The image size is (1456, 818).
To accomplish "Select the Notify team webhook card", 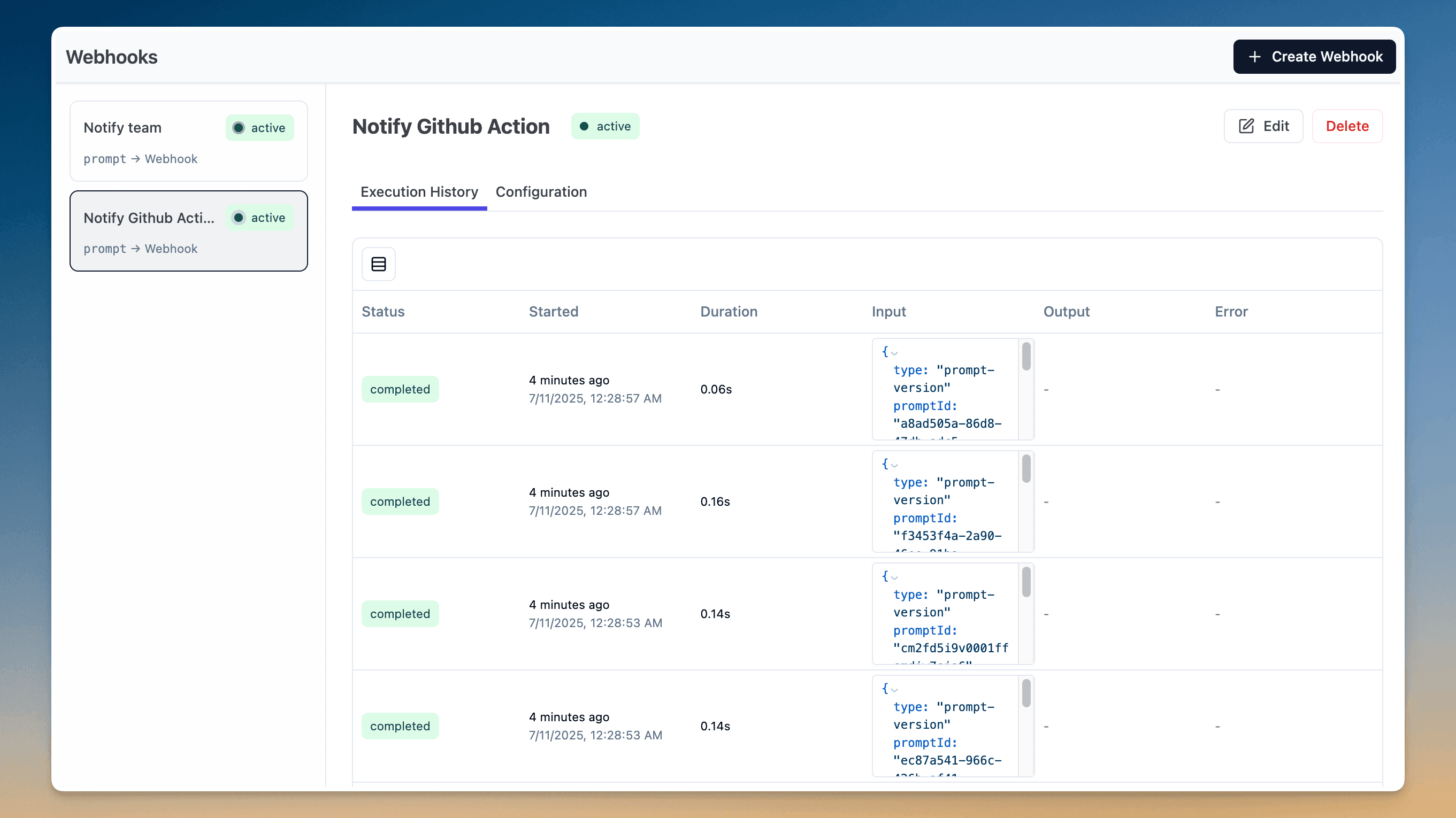I will point(188,141).
